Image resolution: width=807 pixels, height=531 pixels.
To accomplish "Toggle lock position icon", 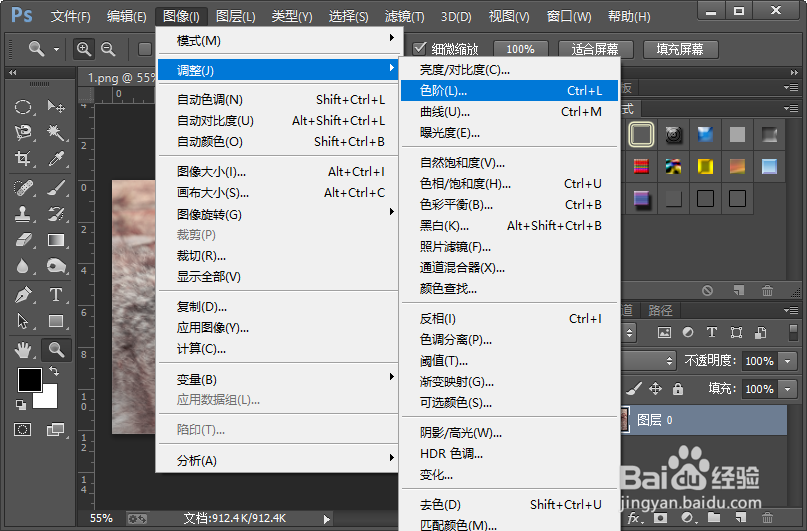I will 655,388.
